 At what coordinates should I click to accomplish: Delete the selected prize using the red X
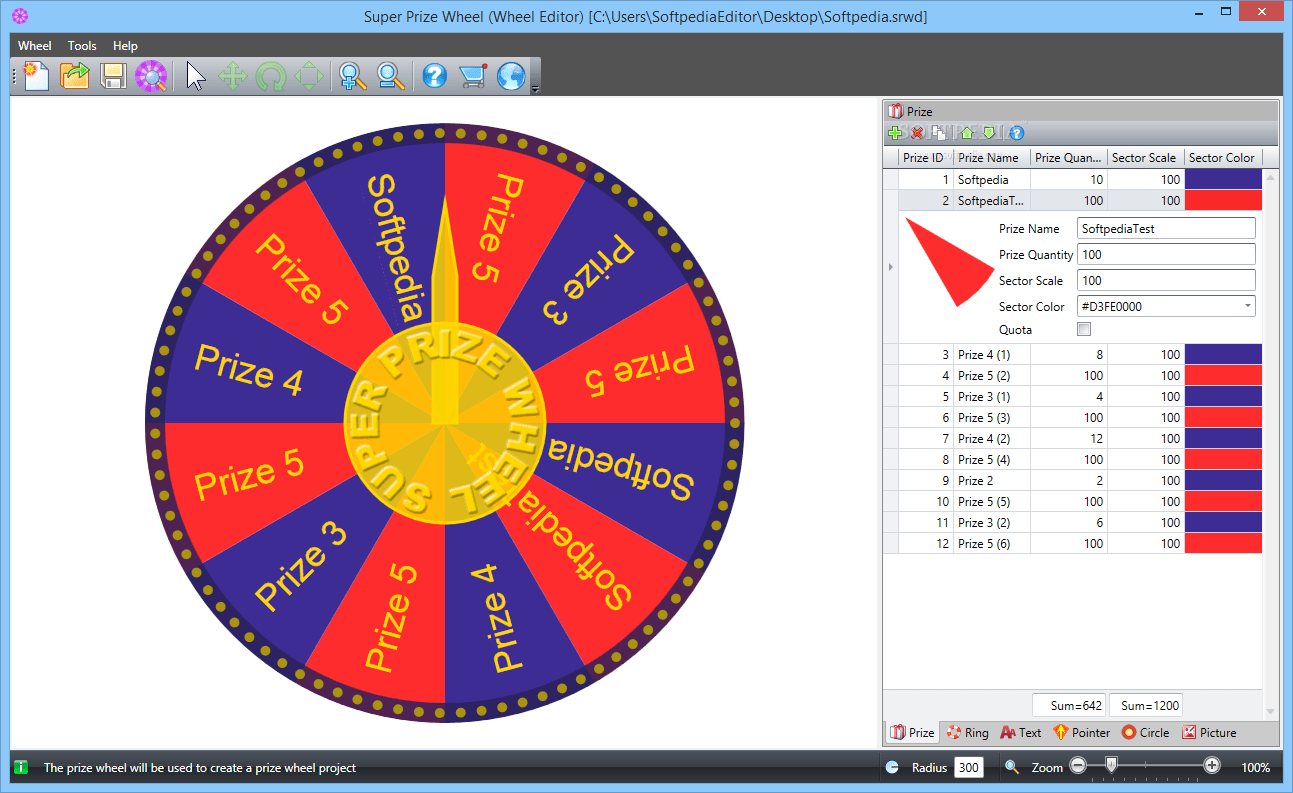917,132
